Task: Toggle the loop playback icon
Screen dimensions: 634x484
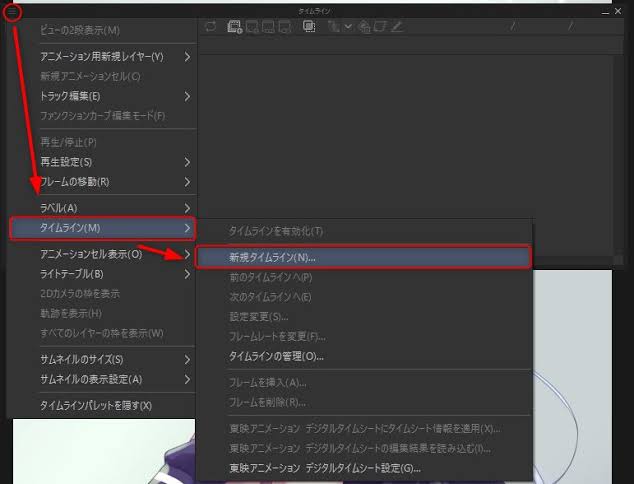Action: pyautogui.click(x=210, y=27)
